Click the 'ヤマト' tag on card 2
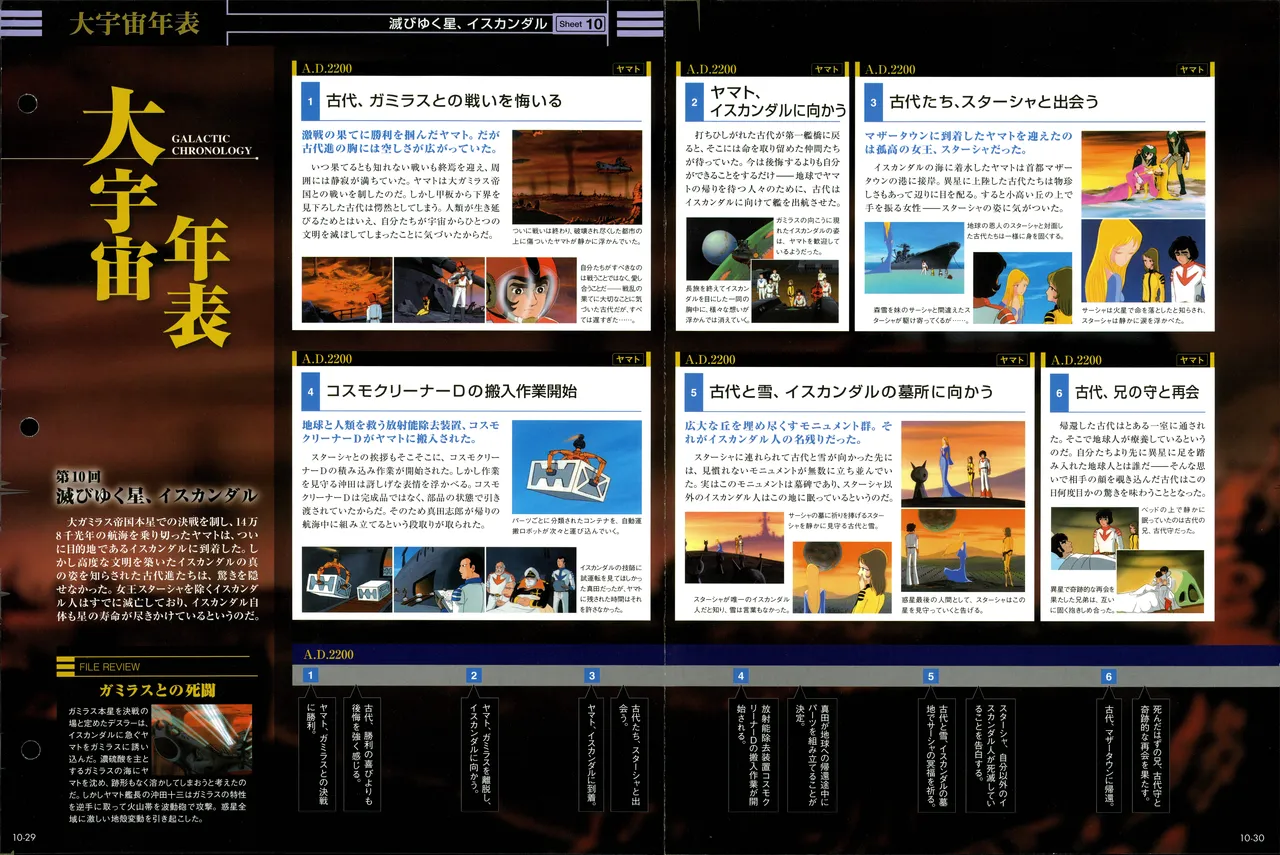1280x855 pixels. click(x=827, y=69)
